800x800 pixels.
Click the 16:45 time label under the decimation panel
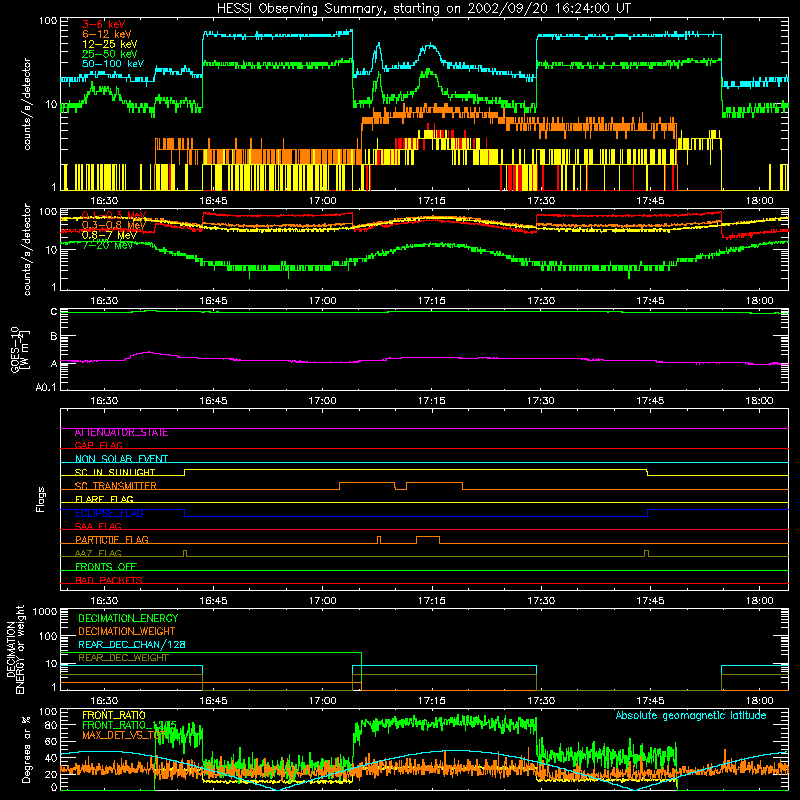213,701
